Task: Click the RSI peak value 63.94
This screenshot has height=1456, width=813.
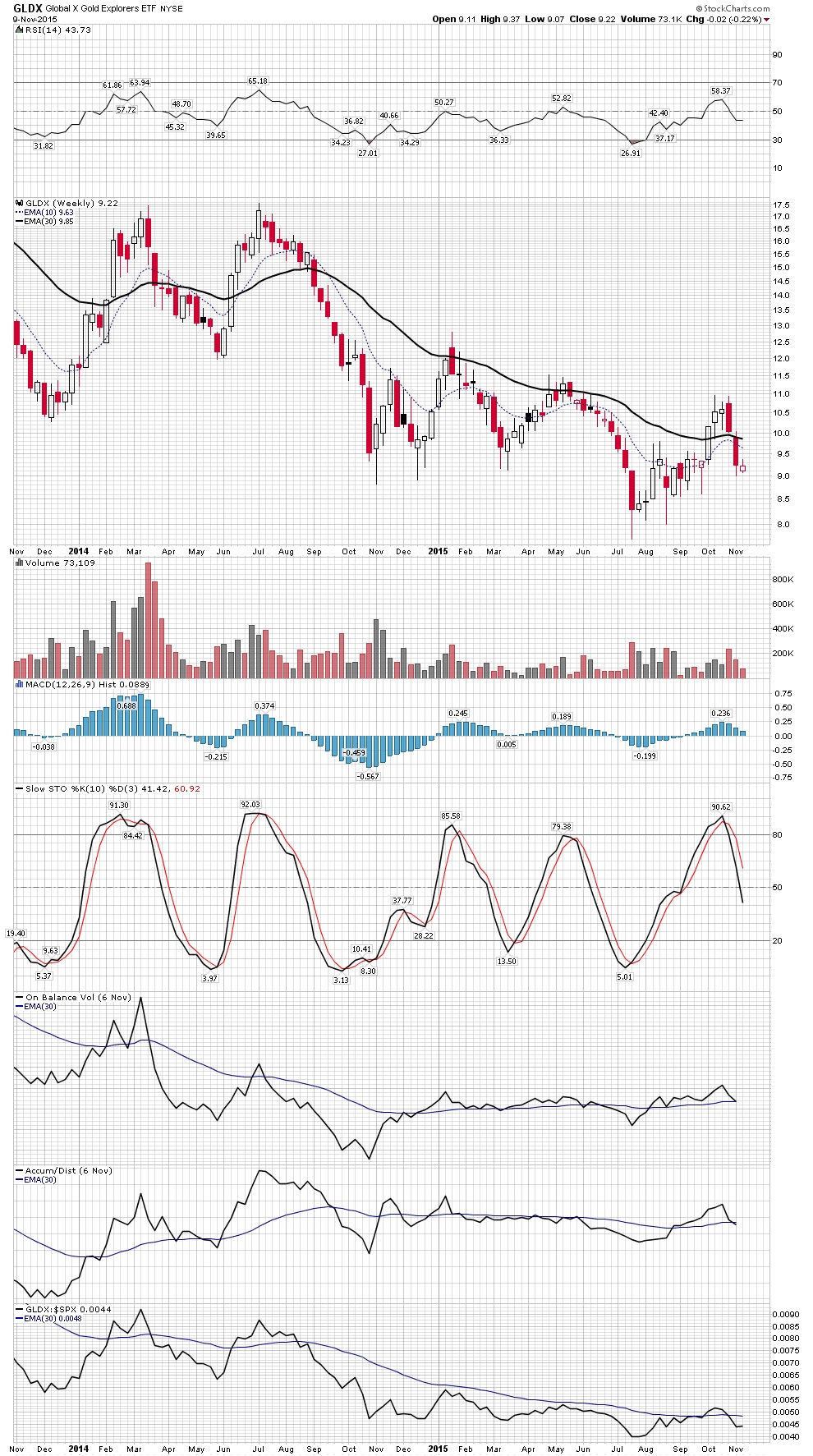Action: (x=140, y=82)
